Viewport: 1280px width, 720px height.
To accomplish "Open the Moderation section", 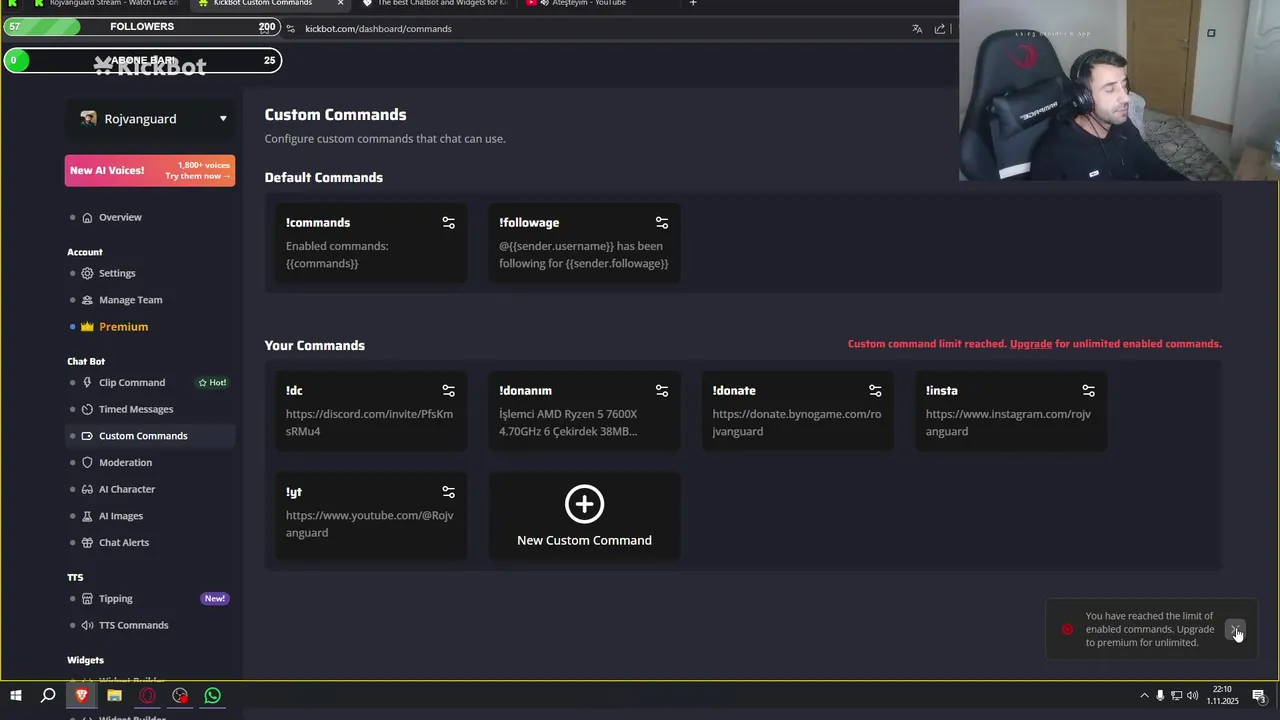I will click(x=125, y=463).
